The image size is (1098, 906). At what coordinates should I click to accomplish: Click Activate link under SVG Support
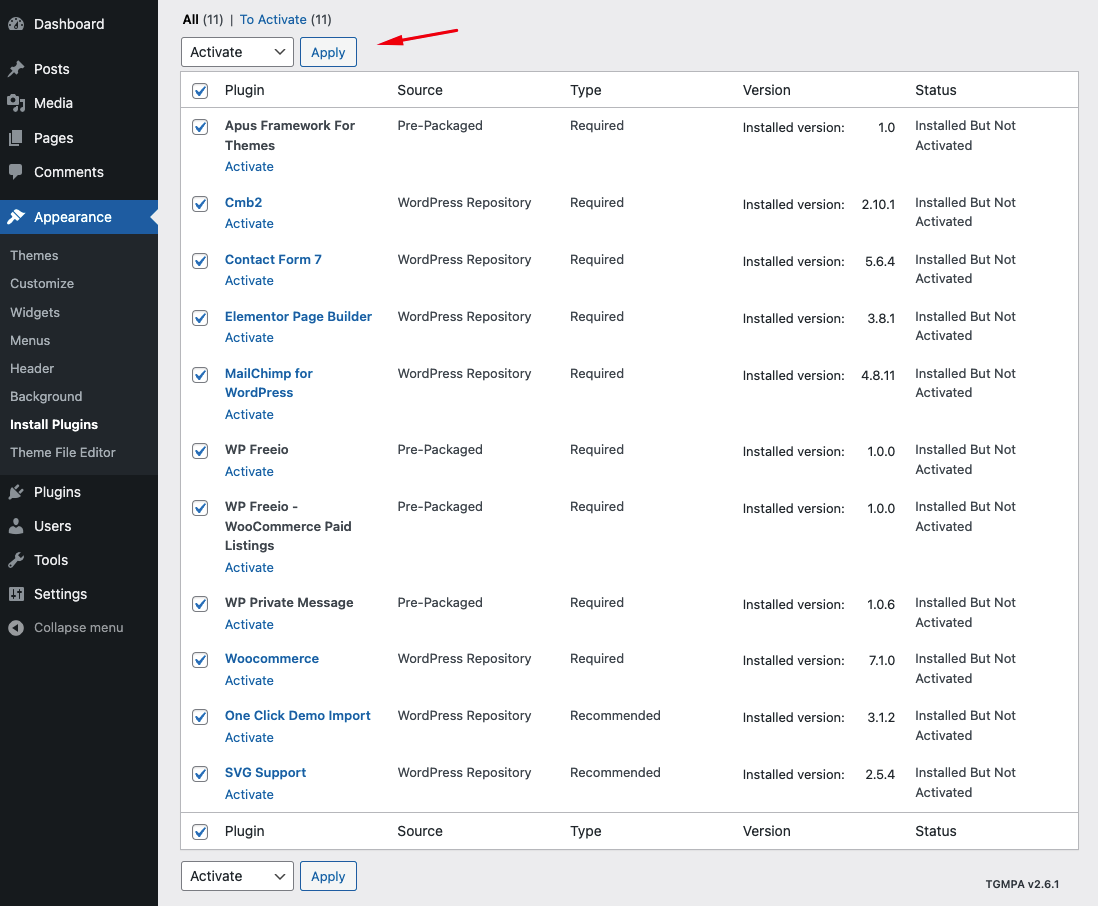(x=249, y=794)
